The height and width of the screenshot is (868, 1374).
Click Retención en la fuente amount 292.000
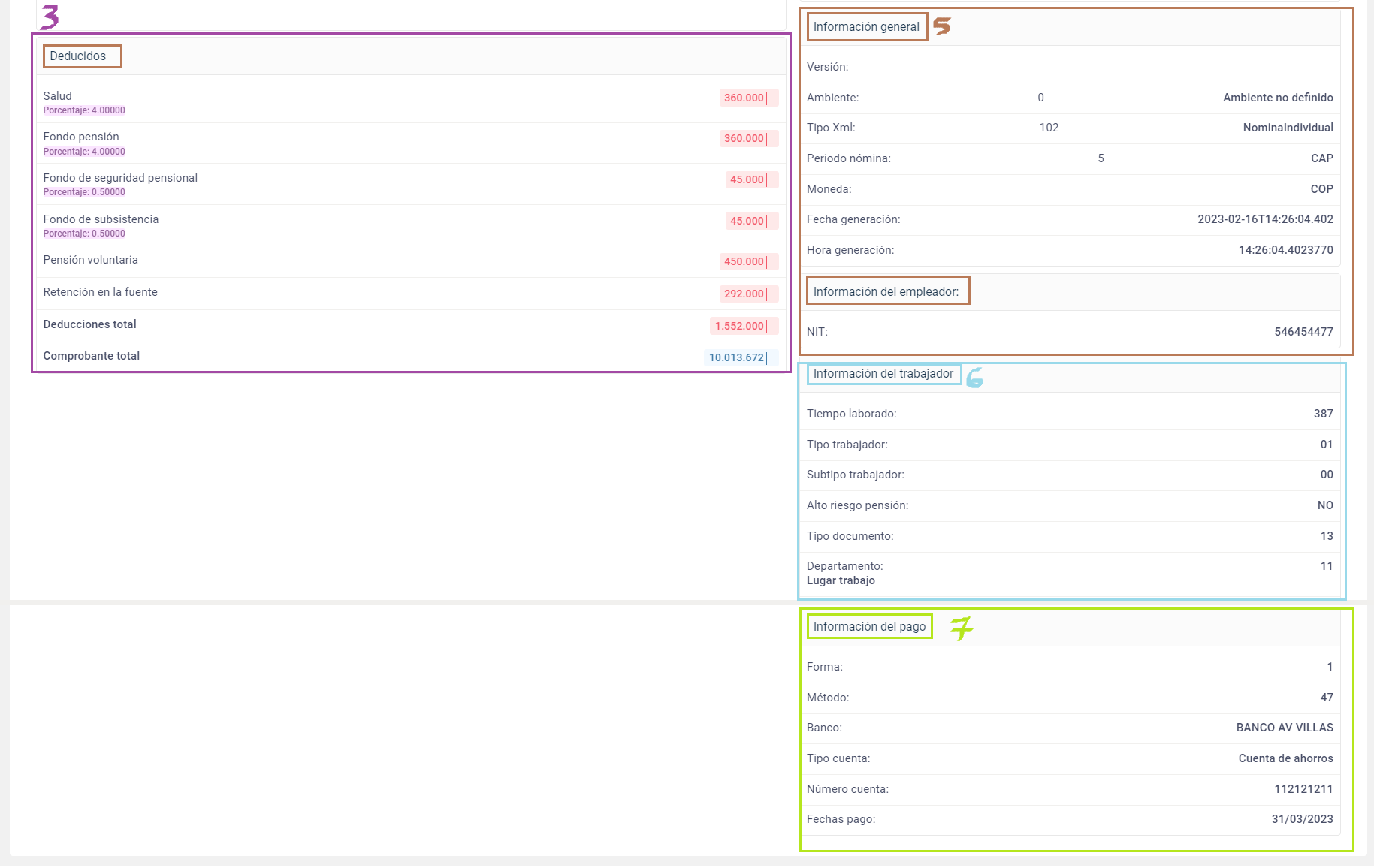pos(748,294)
